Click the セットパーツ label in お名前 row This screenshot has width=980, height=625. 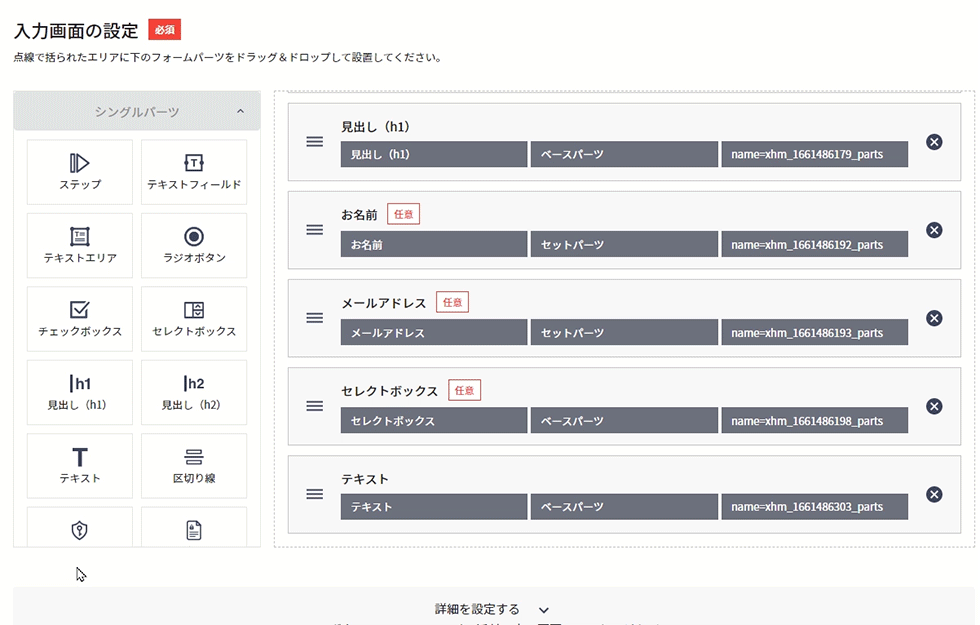tap(624, 245)
